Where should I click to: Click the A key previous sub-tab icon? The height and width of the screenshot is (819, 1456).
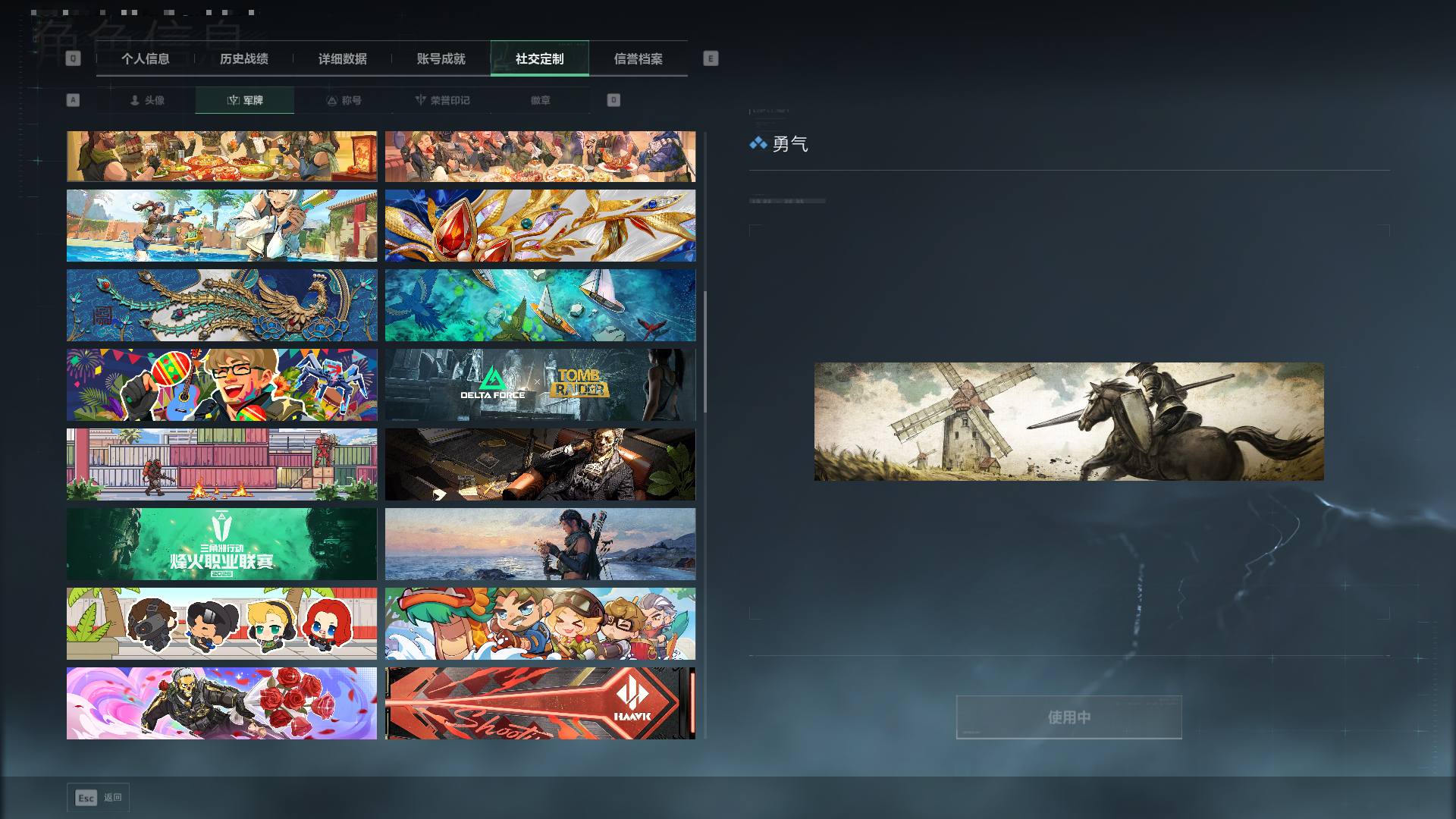(73, 100)
